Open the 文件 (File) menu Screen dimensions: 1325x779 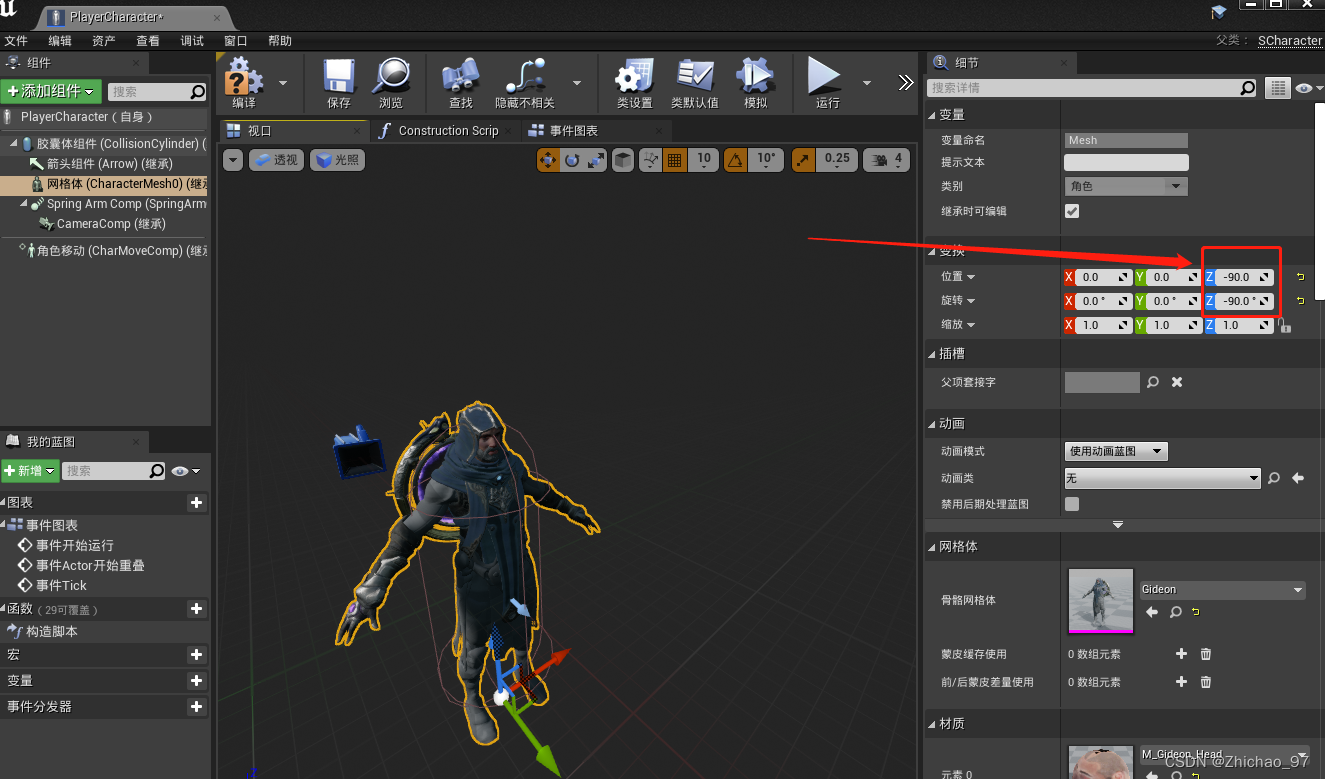16,41
